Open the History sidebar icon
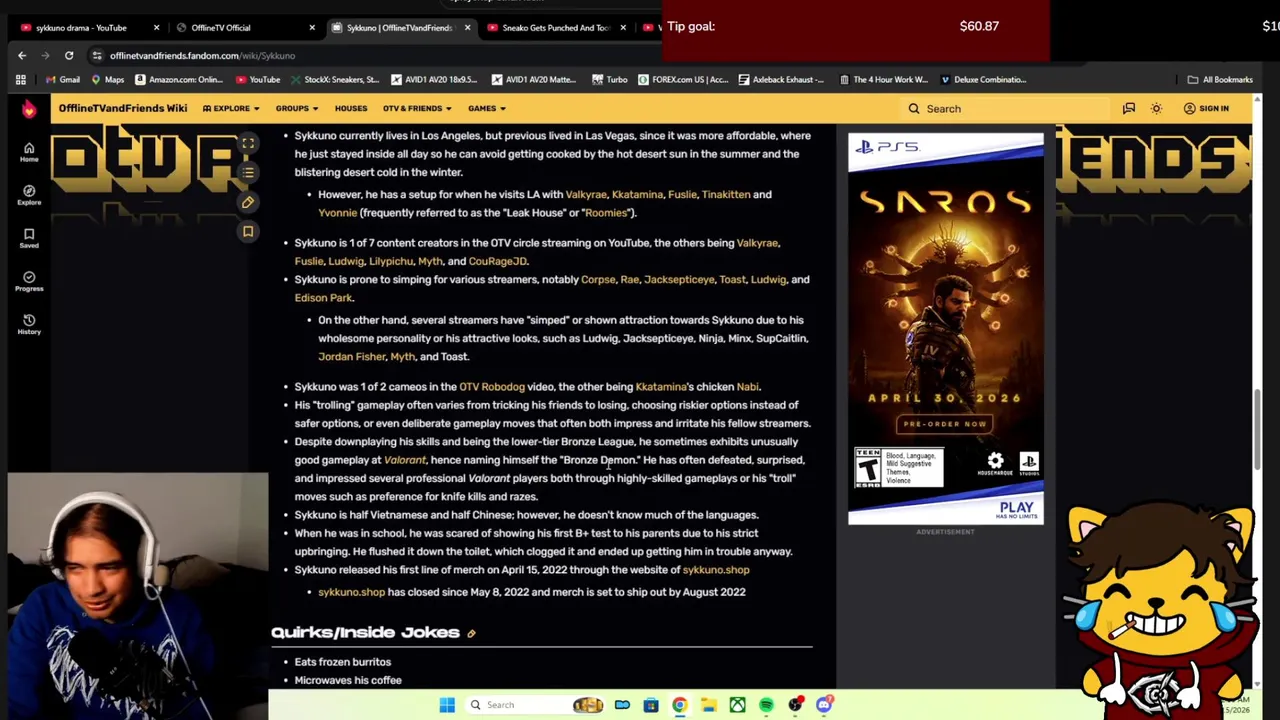 tap(29, 324)
